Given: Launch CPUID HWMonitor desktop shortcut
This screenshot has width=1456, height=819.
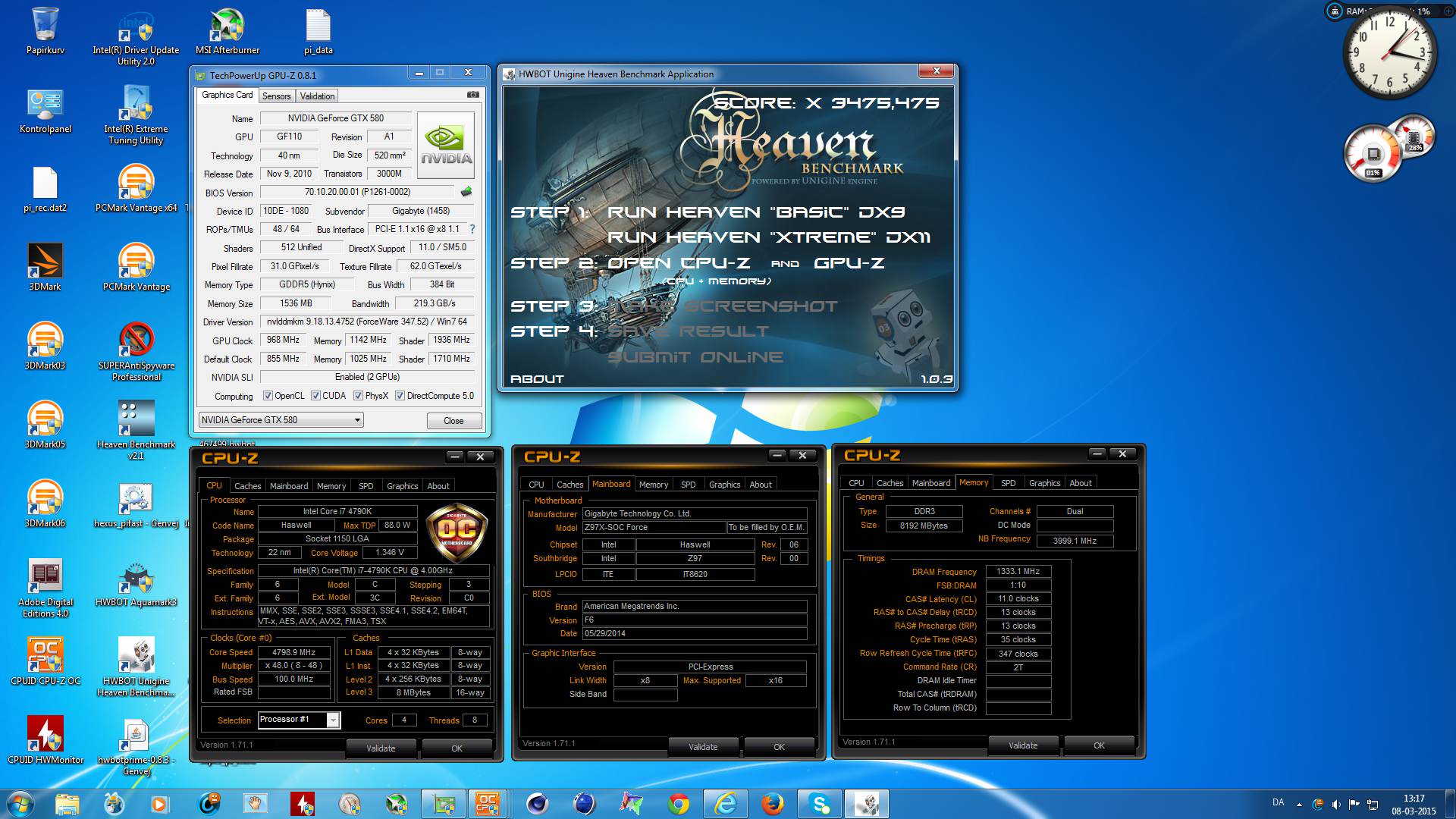Looking at the screenshot, I should 45,742.
